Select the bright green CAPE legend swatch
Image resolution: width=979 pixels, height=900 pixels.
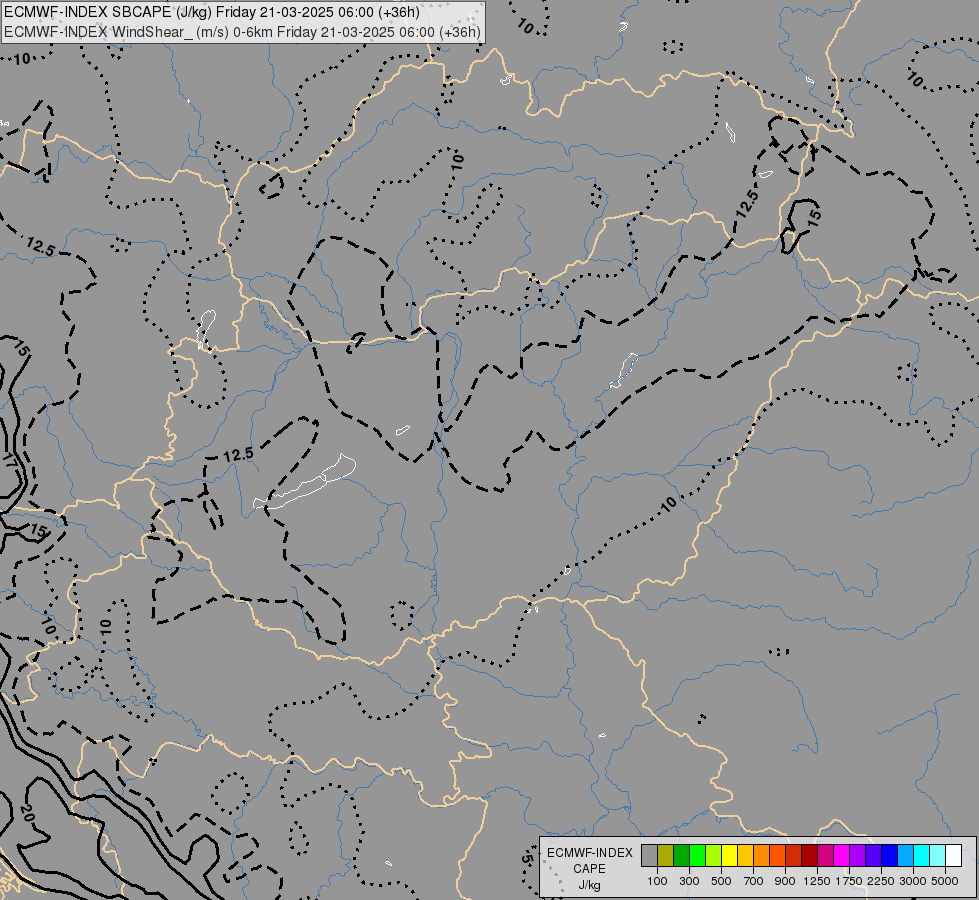[697, 856]
